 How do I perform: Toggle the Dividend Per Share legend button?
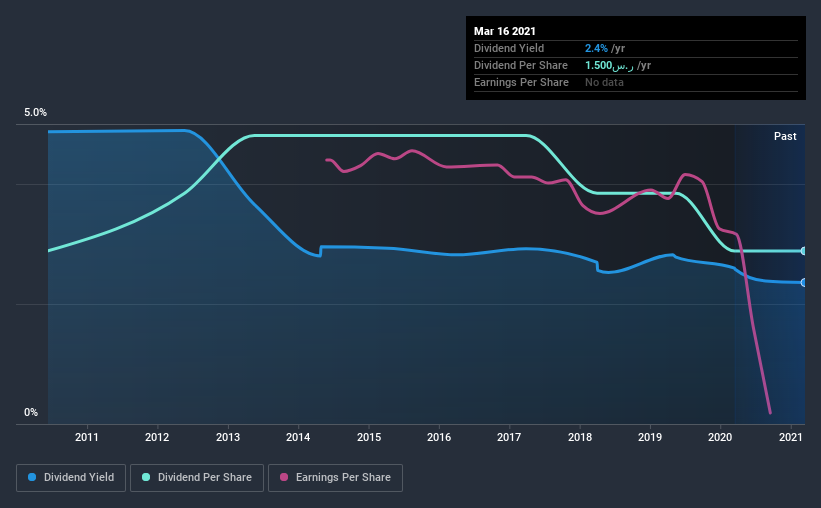coord(197,478)
